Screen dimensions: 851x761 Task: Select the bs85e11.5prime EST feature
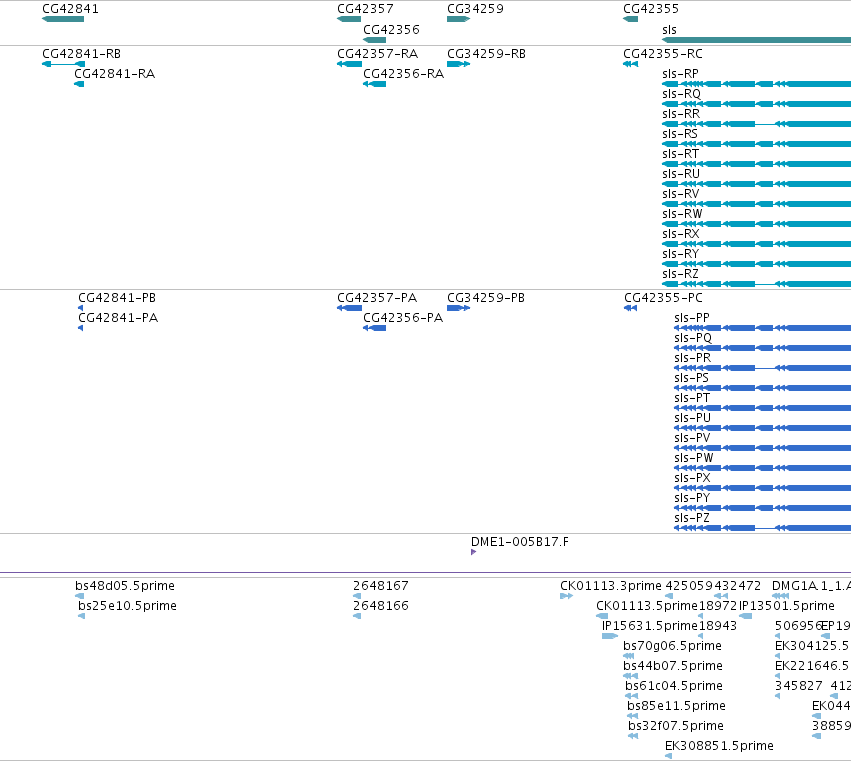pyautogui.click(x=632, y=717)
